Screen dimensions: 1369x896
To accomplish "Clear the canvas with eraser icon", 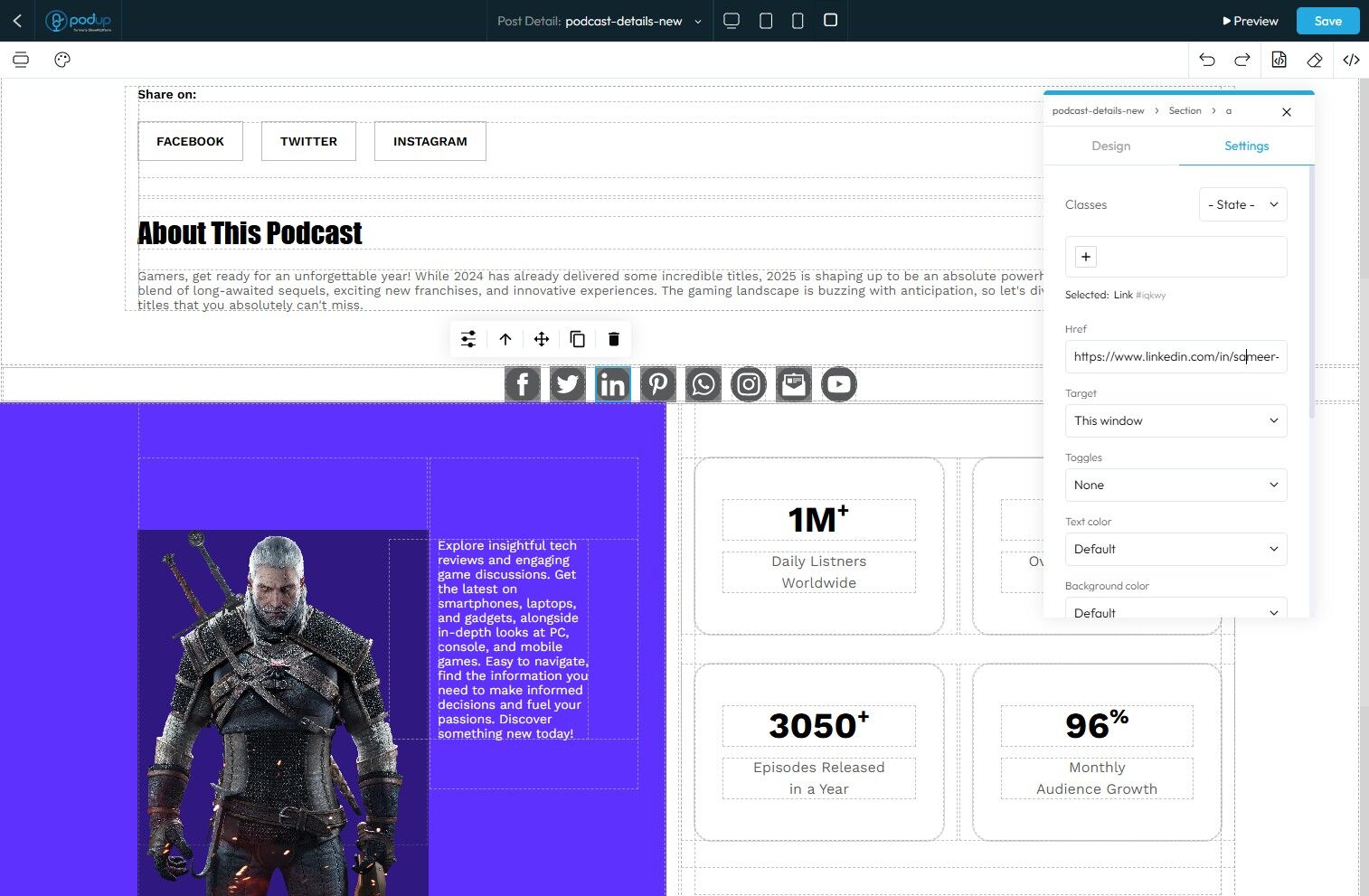I will [x=1315, y=60].
